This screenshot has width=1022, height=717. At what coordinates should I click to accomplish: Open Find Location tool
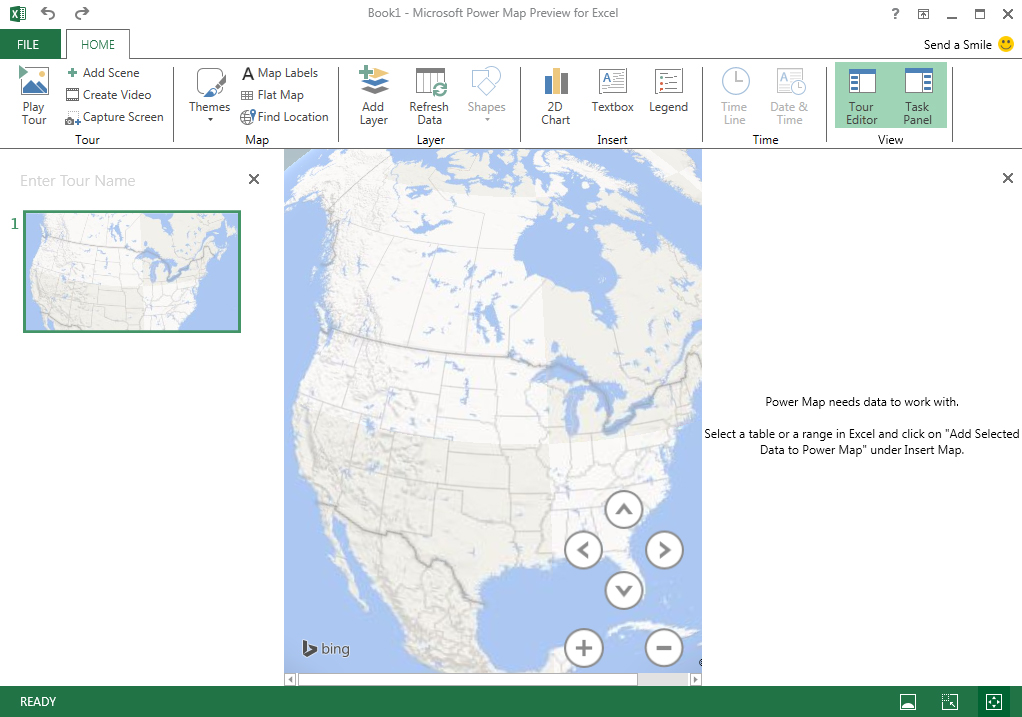tap(285, 117)
